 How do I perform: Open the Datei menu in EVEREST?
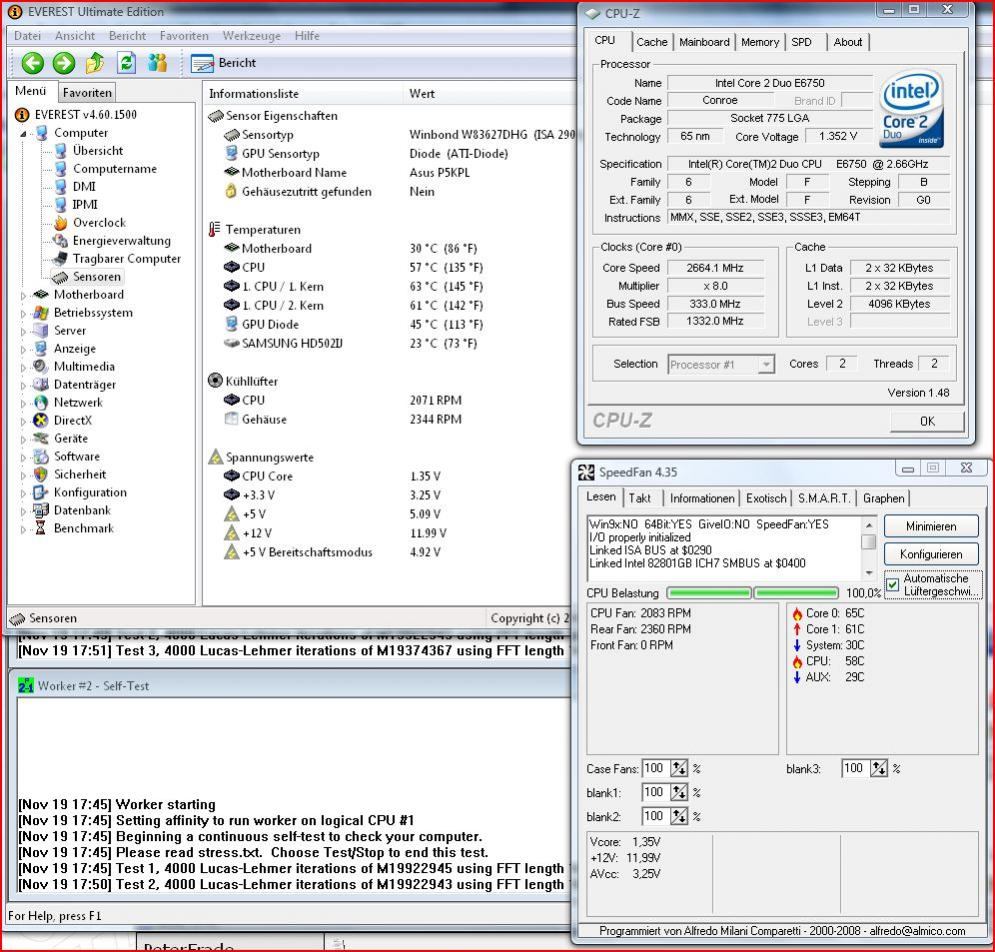click(27, 36)
